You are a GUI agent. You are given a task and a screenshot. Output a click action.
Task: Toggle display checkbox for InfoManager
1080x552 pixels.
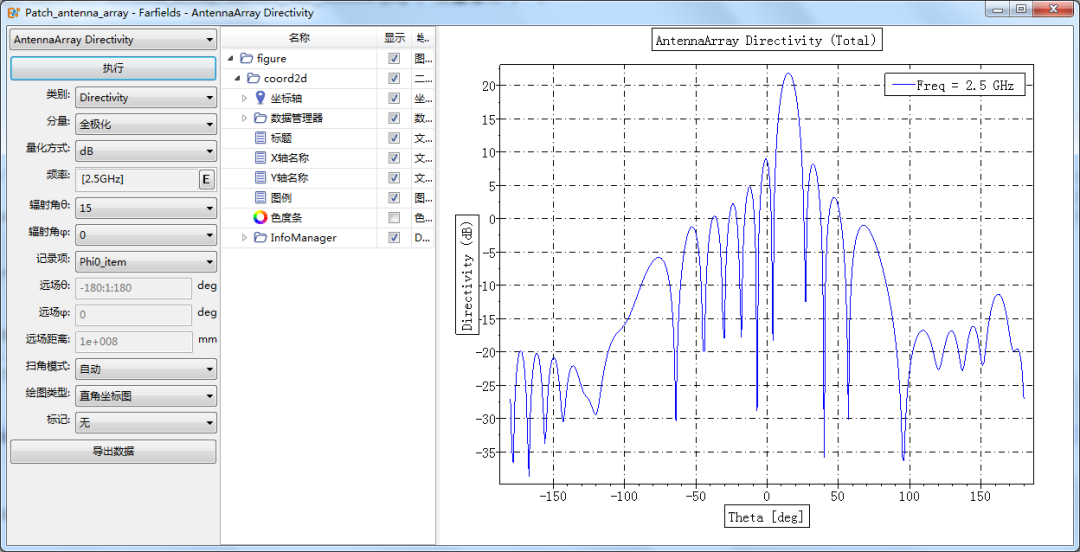coord(394,238)
